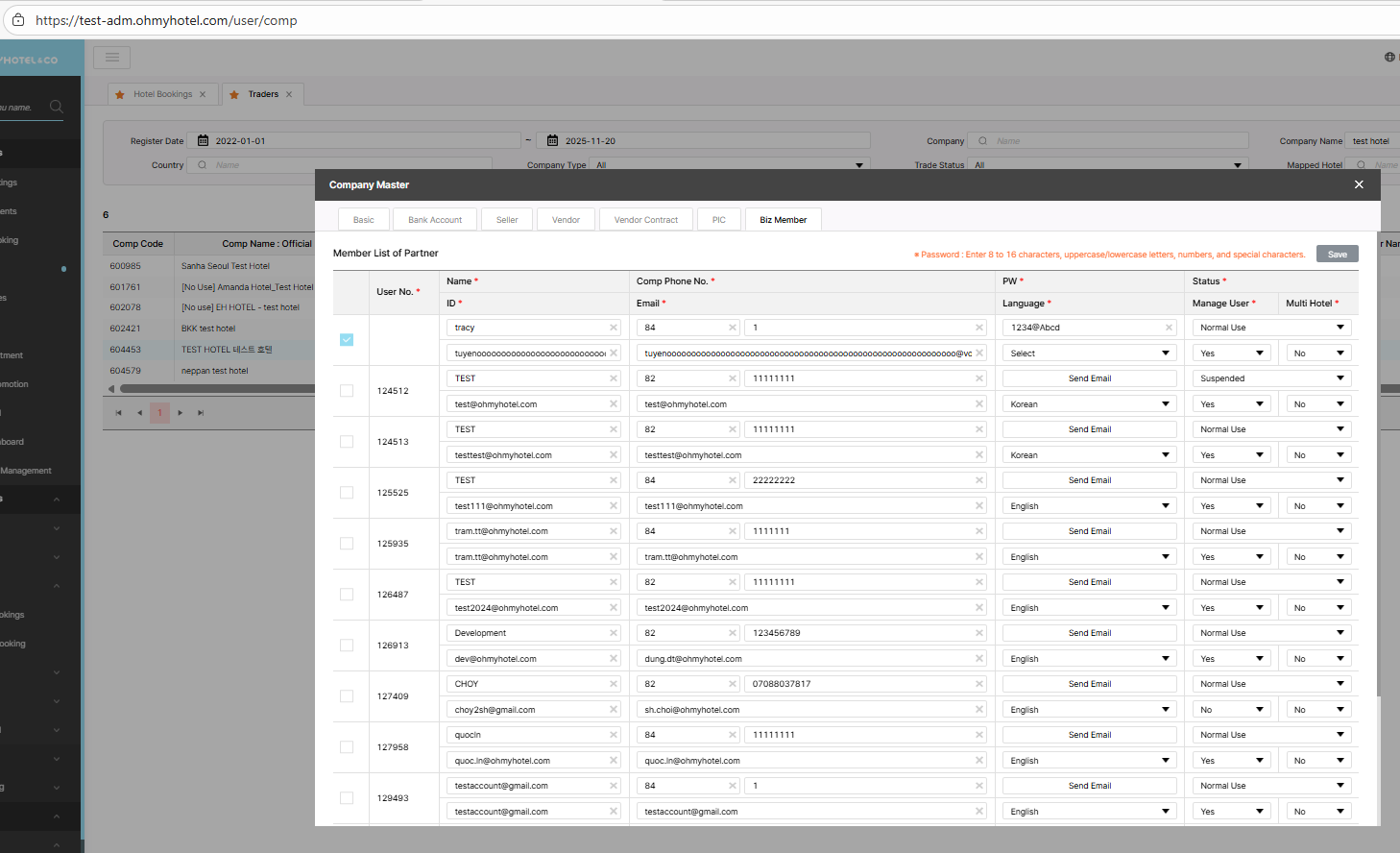Uncheck the checked first member row checkbox
The width and height of the screenshot is (1400, 853).
[347, 340]
